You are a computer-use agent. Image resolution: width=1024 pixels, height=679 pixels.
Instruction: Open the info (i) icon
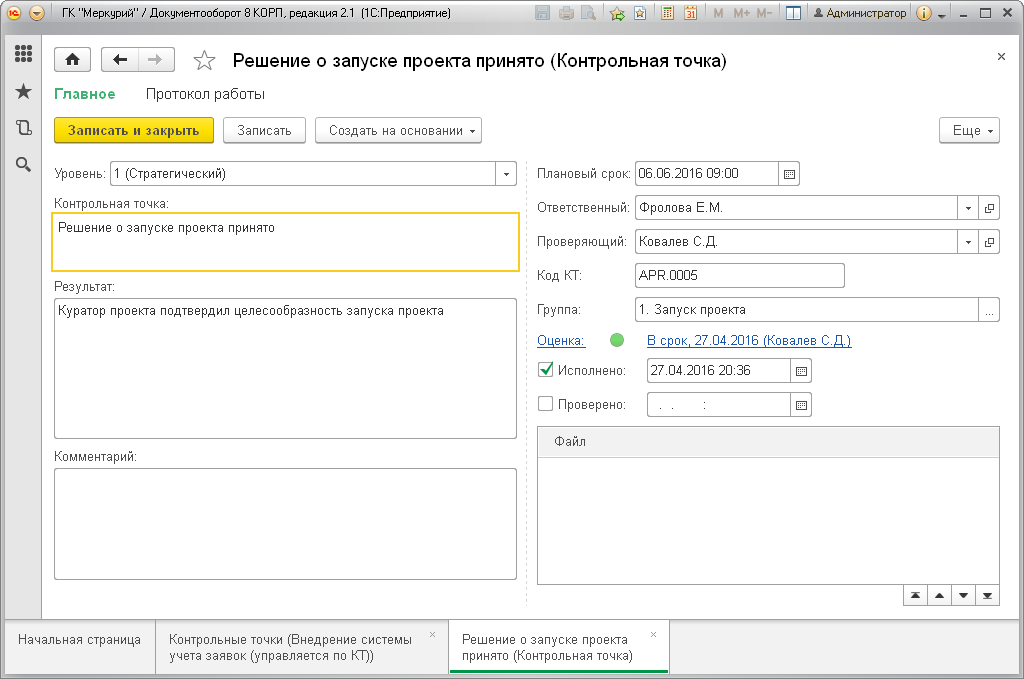(x=923, y=13)
